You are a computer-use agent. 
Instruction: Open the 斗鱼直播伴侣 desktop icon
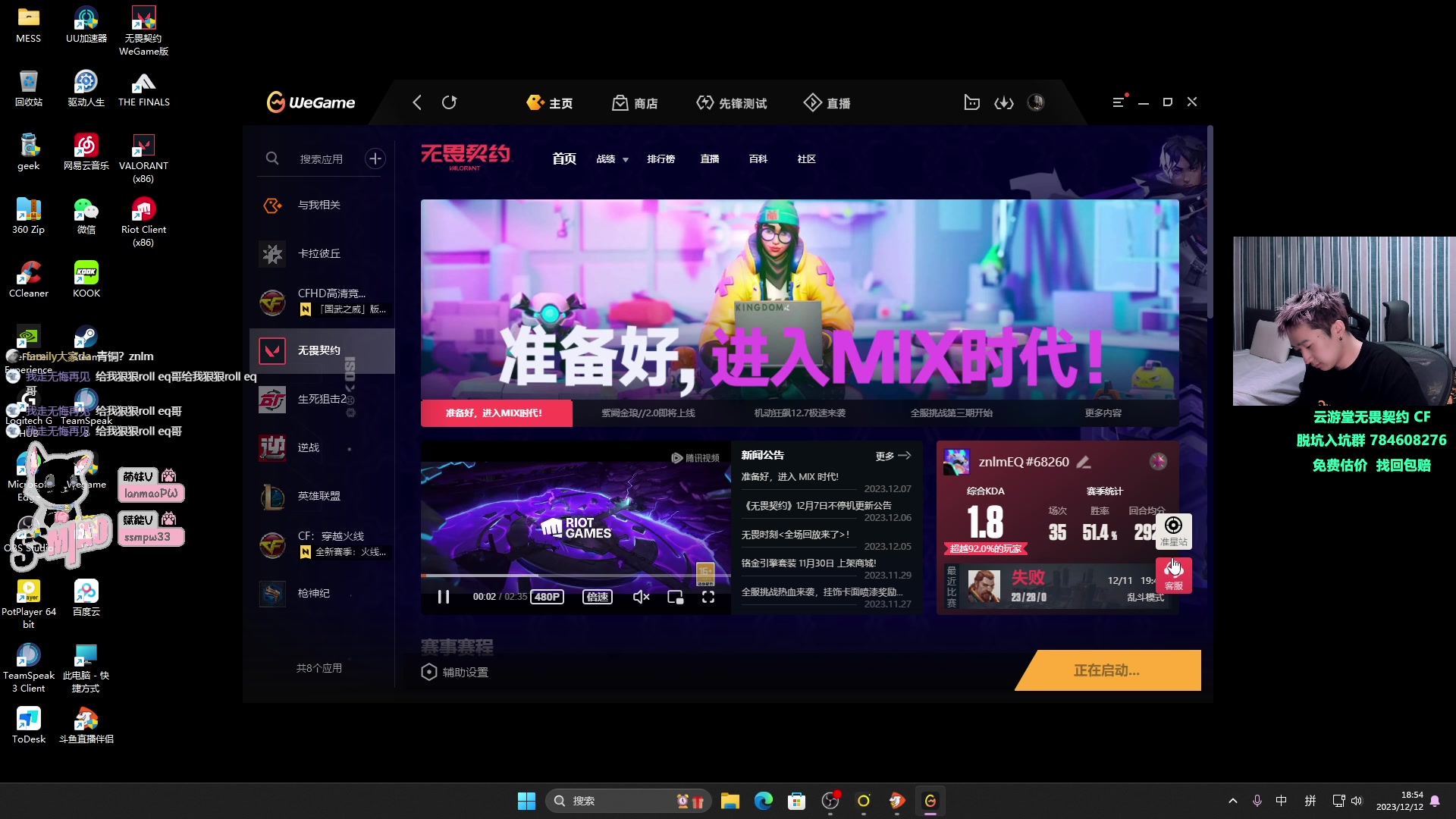tap(86, 725)
